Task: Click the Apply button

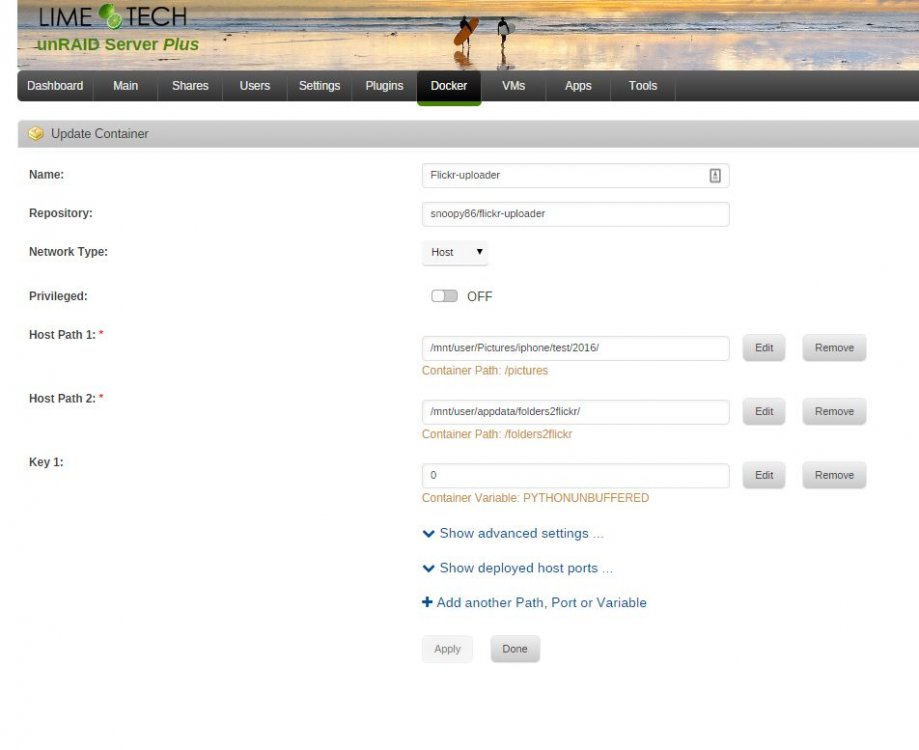Action: pyautogui.click(x=447, y=649)
